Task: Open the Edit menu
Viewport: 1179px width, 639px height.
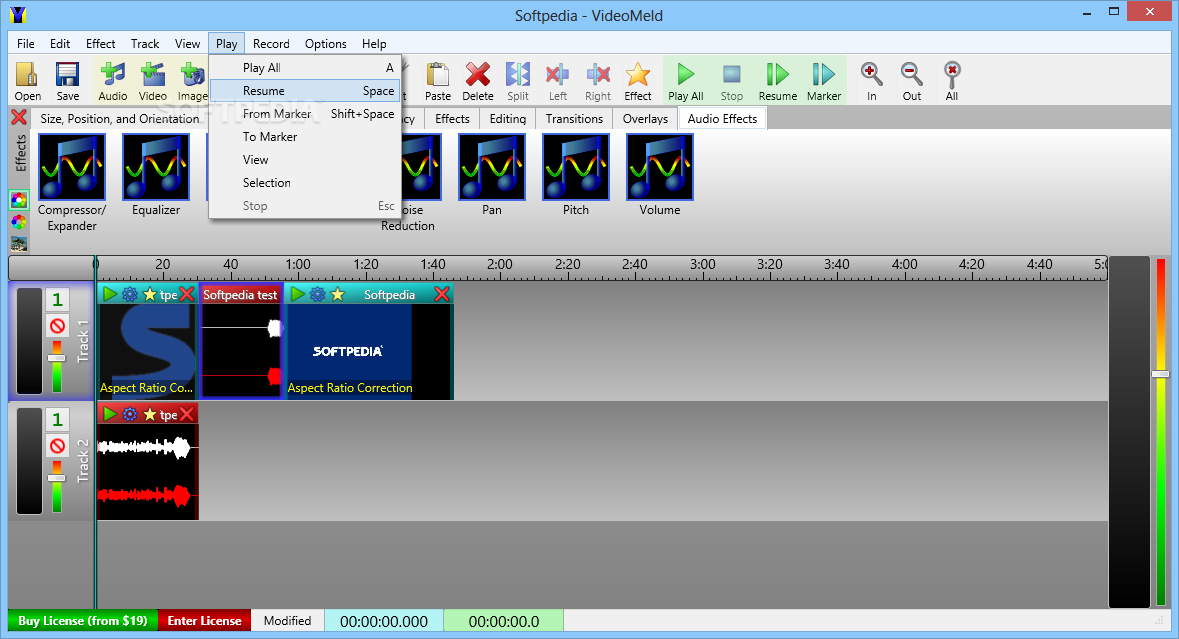Action: coord(60,44)
